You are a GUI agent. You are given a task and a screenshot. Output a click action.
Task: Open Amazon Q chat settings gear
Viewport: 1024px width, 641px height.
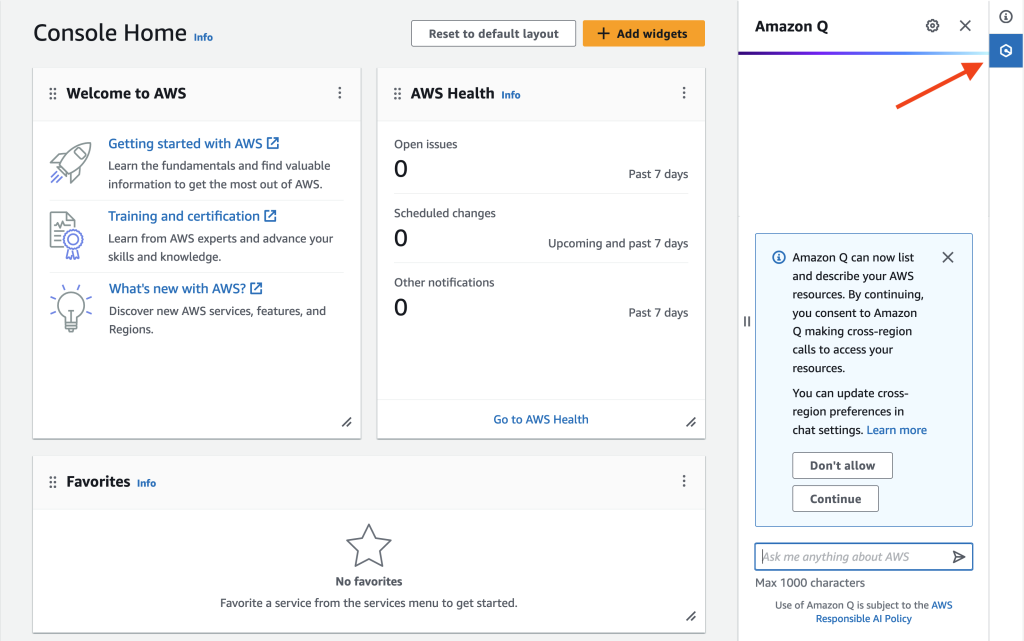[932, 26]
